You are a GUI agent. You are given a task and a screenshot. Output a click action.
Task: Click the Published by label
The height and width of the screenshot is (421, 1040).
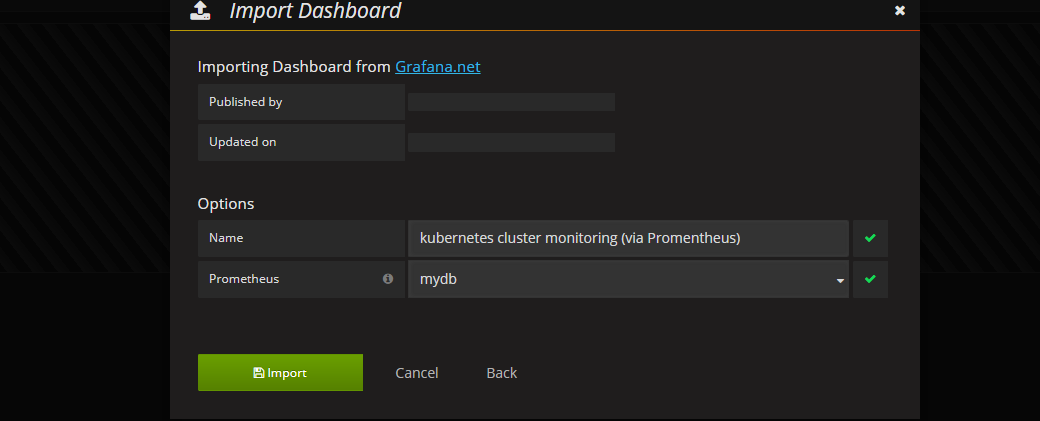[x=237, y=102]
